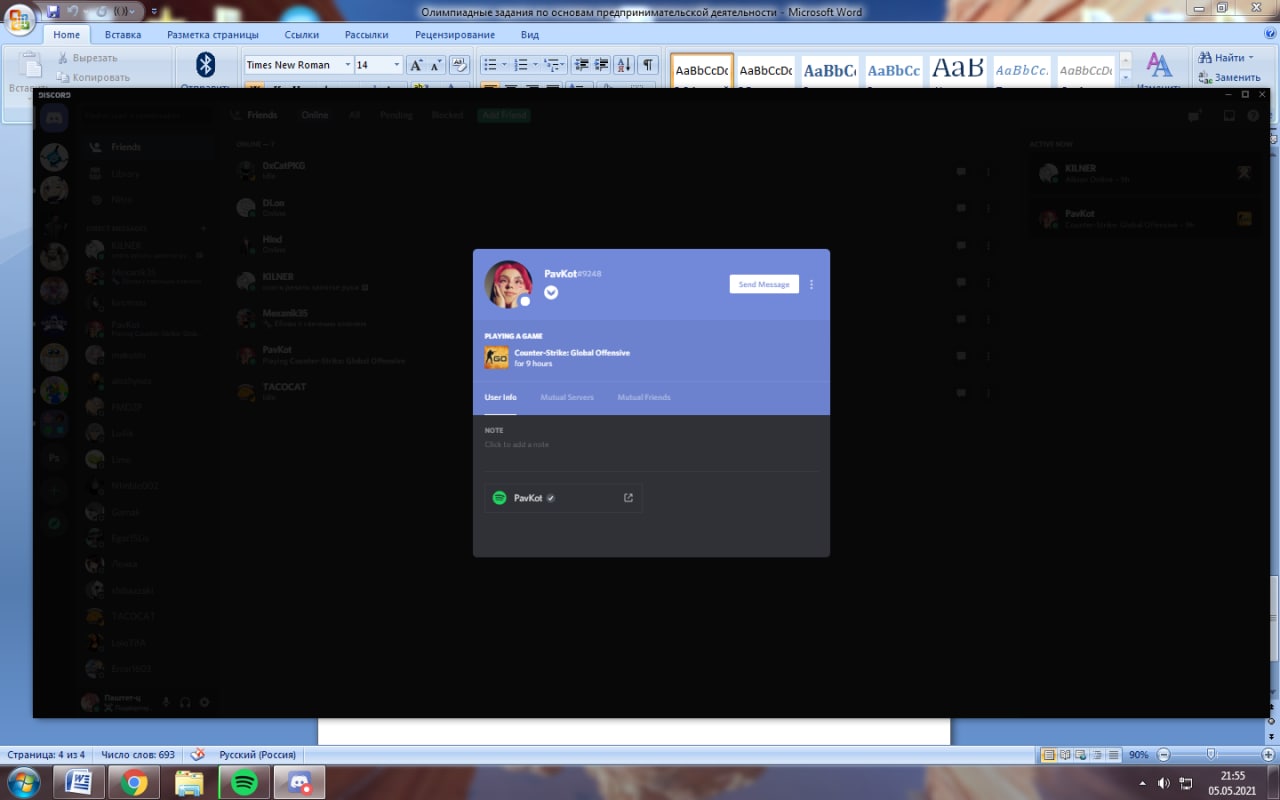The height and width of the screenshot is (800, 1280).
Task: Expand the numbering style dropdown arrow
Action: tap(536, 65)
